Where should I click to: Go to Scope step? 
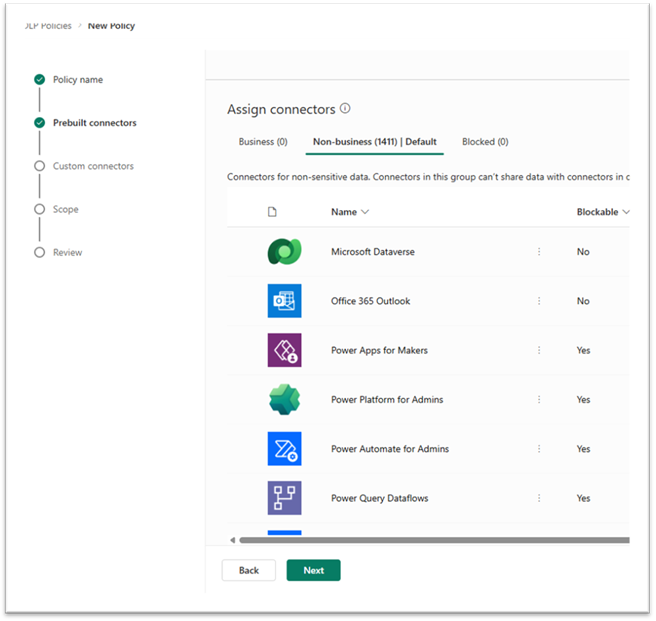click(66, 209)
